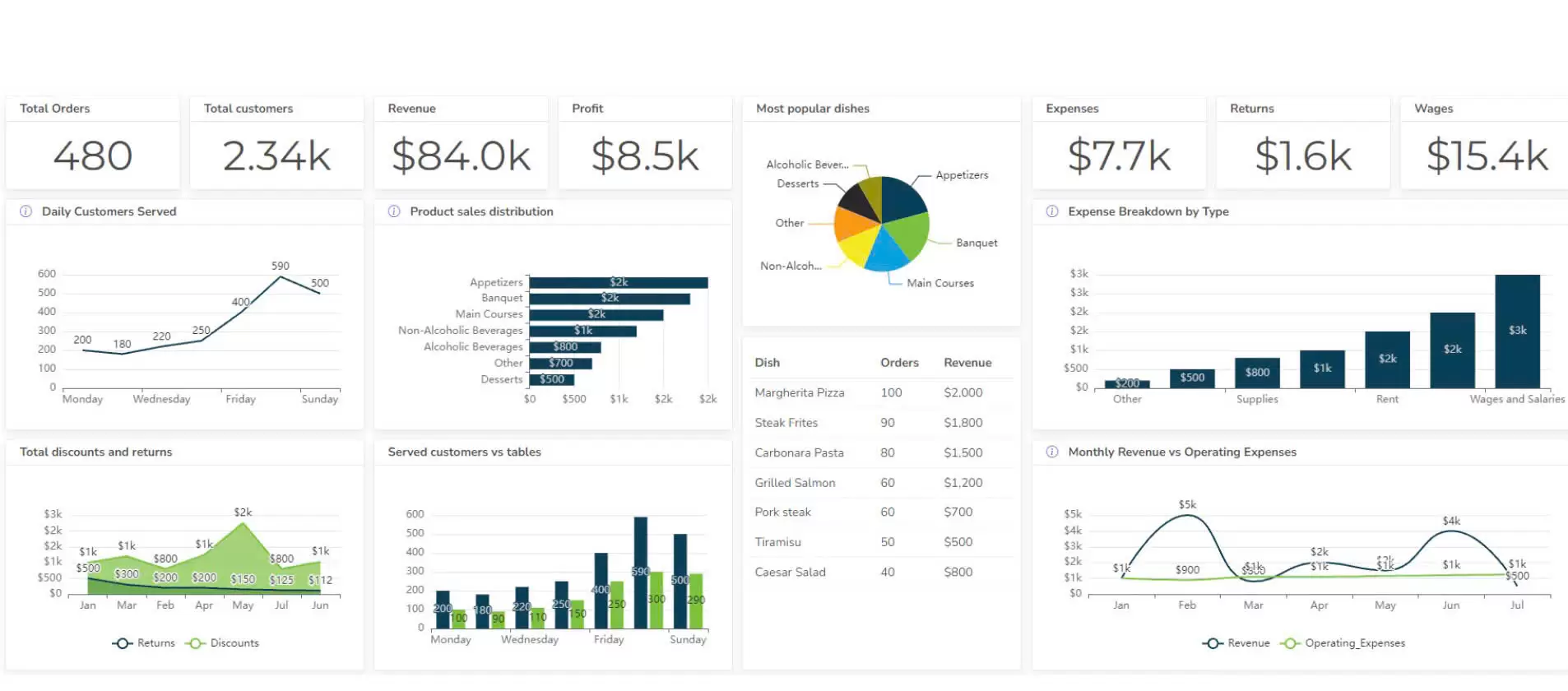Viewport: 1568px width, 691px height.
Task: Click the Appetizers slice in pie chart
Action: pyautogui.click(x=902, y=197)
